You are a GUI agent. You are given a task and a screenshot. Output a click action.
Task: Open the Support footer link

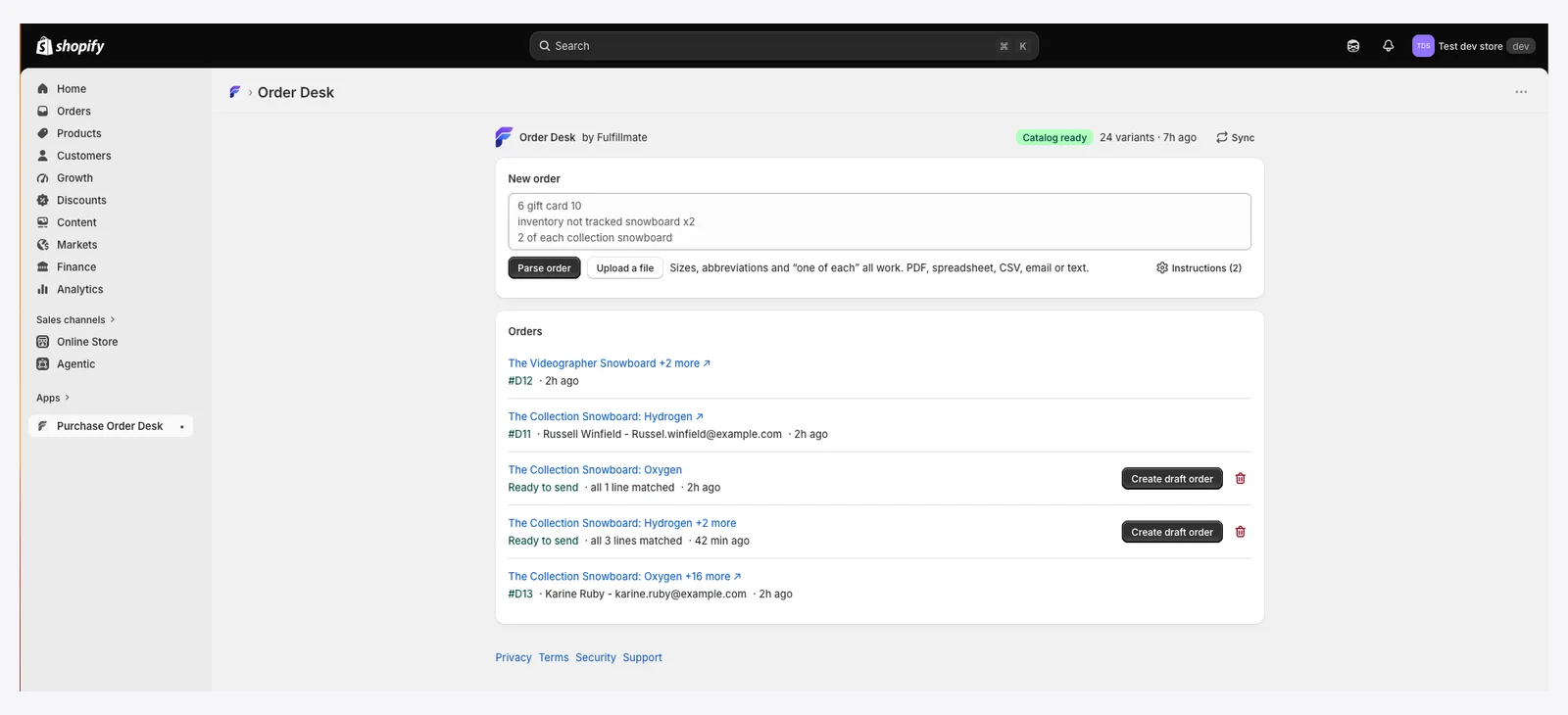click(642, 658)
